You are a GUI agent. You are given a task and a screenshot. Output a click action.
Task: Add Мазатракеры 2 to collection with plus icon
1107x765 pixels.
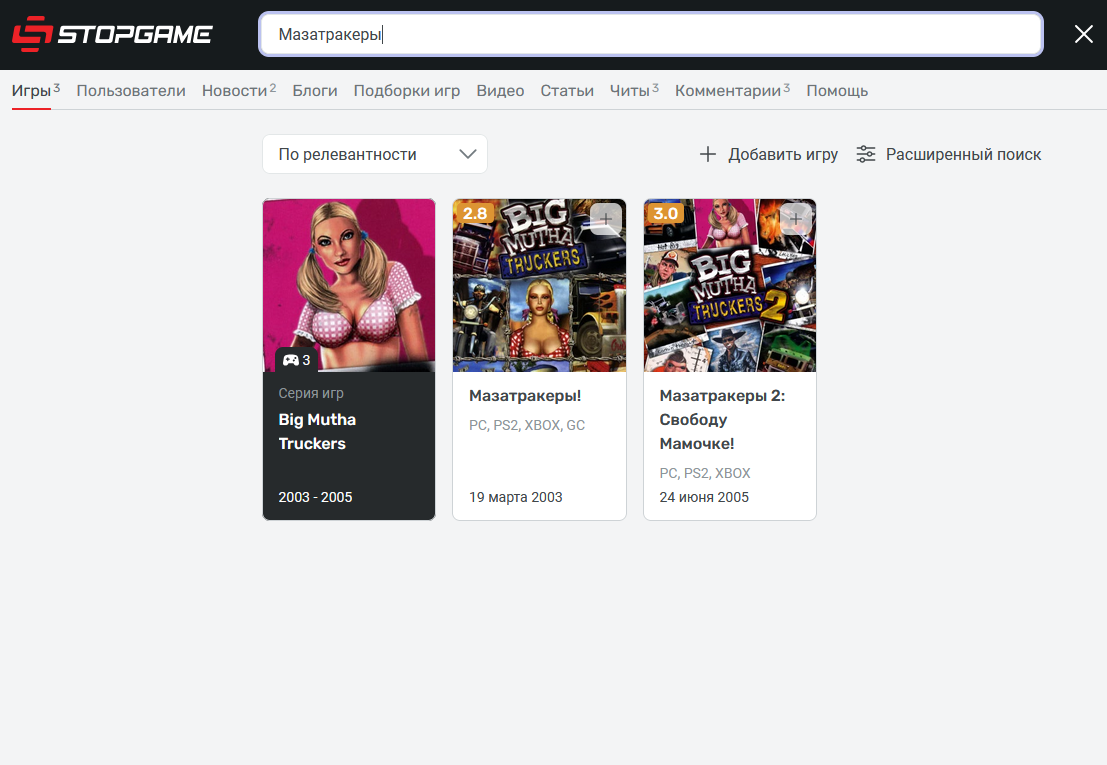(x=796, y=219)
